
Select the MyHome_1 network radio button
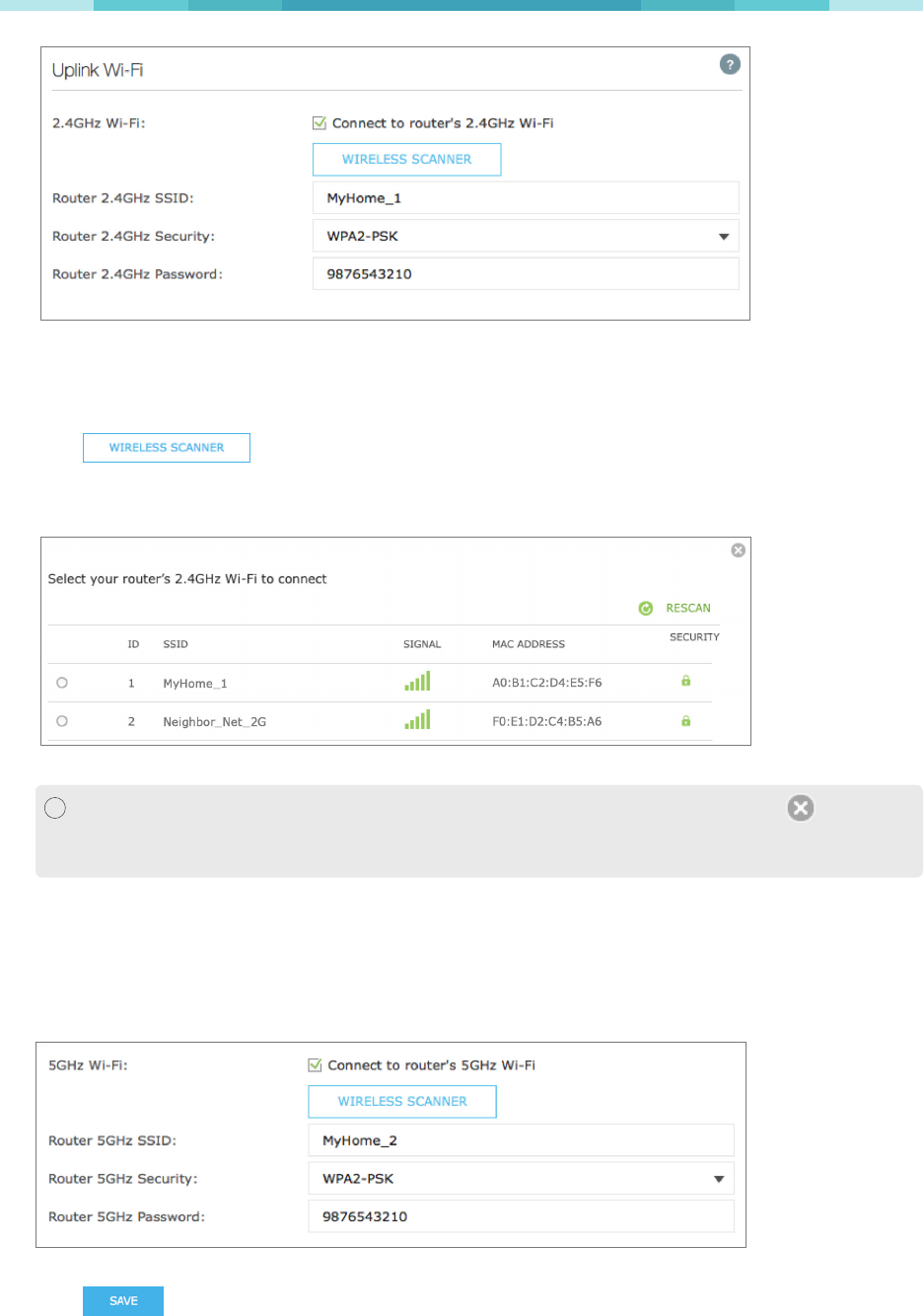point(62,683)
